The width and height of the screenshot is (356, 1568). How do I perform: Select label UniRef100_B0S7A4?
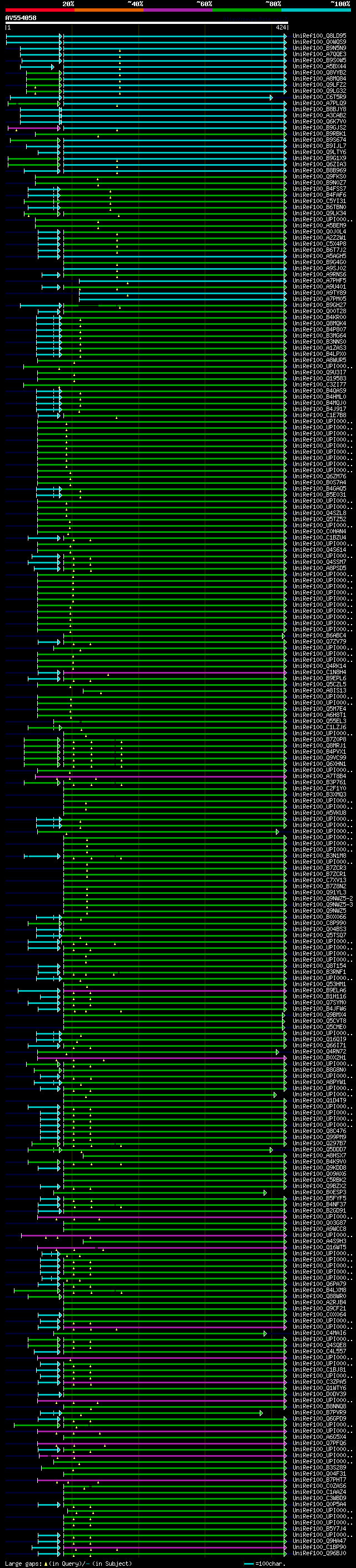coord(319,483)
